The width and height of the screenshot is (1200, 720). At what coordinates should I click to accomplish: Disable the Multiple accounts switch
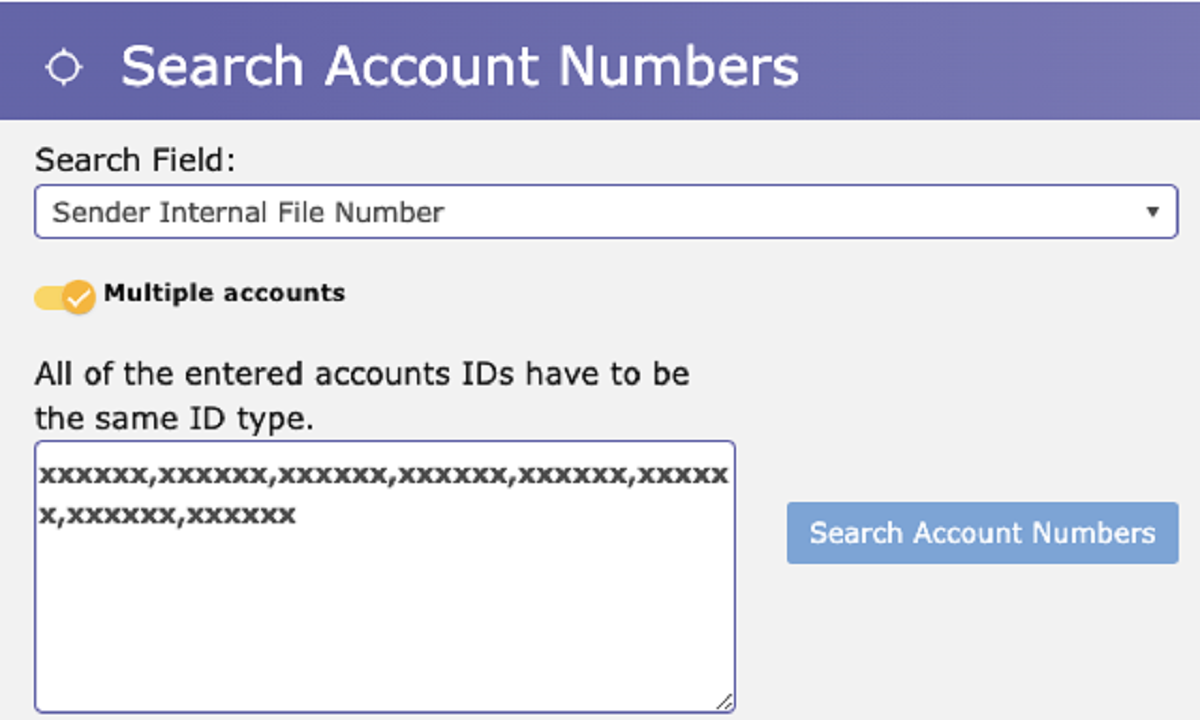(x=65, y=297)
